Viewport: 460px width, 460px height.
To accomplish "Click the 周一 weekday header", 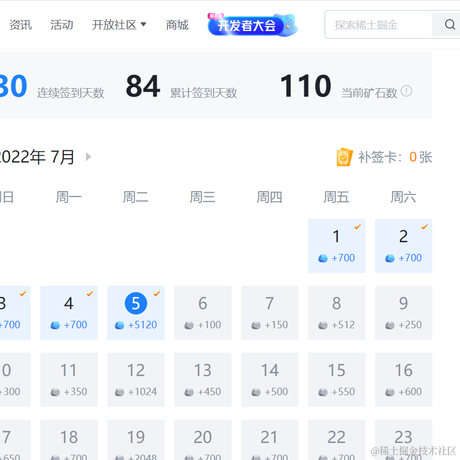I will click(69, 197).
